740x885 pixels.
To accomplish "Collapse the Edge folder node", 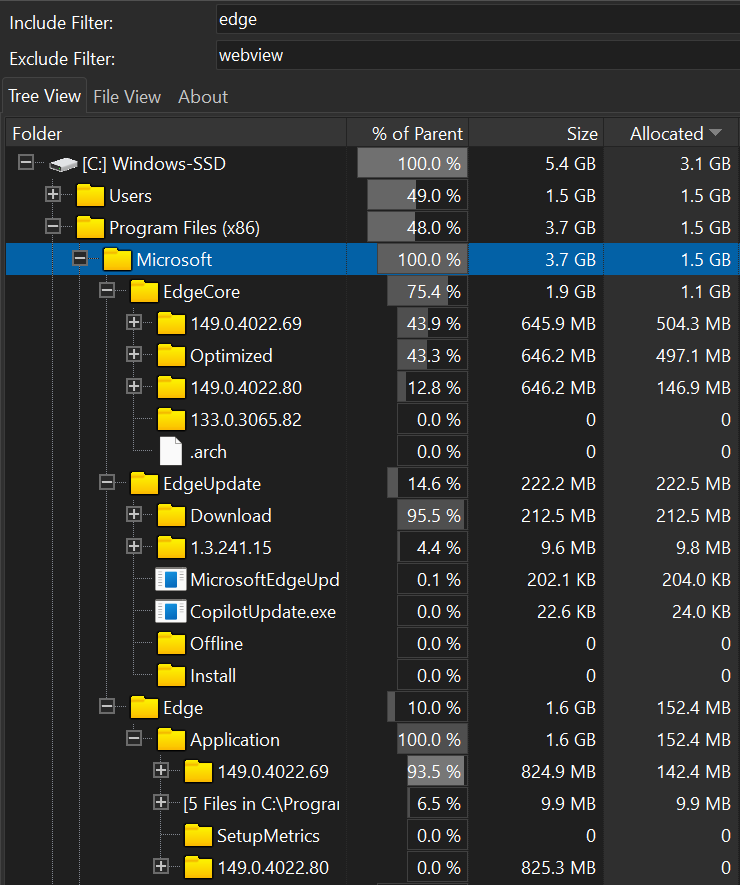I will pos(107,706).
